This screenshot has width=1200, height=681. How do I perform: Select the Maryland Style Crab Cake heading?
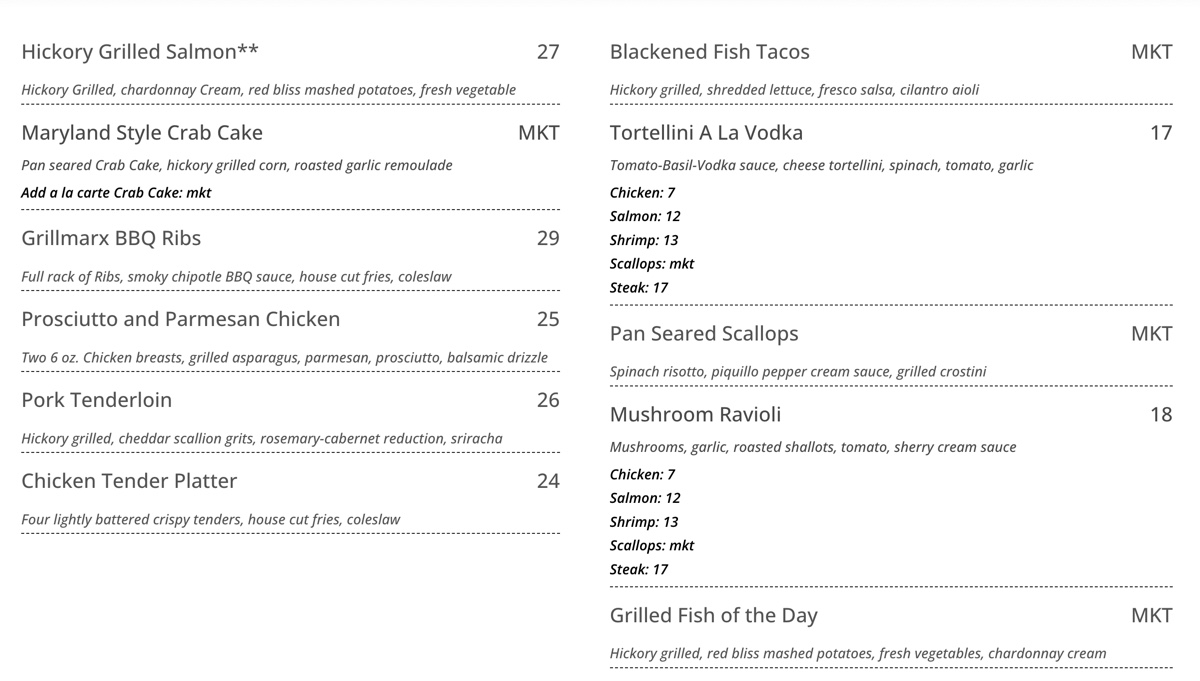click(x=142, y=133)
